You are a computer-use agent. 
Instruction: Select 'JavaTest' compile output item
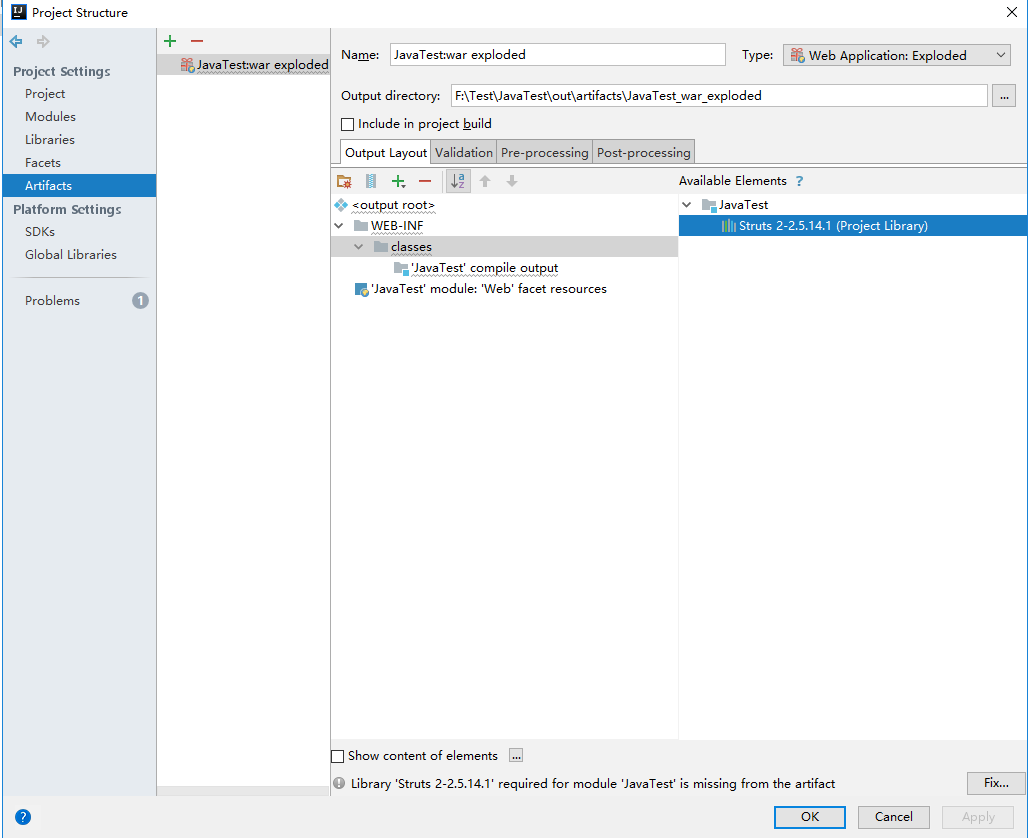point(484,268)
